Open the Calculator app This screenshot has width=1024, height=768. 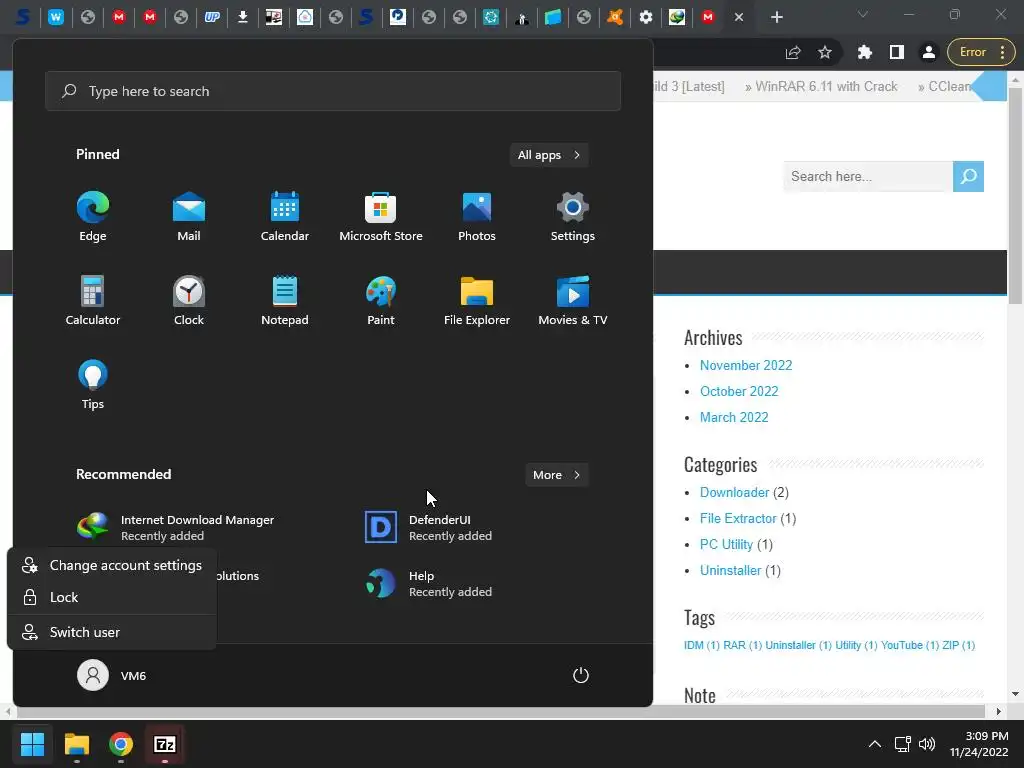(x=93, y=300)
